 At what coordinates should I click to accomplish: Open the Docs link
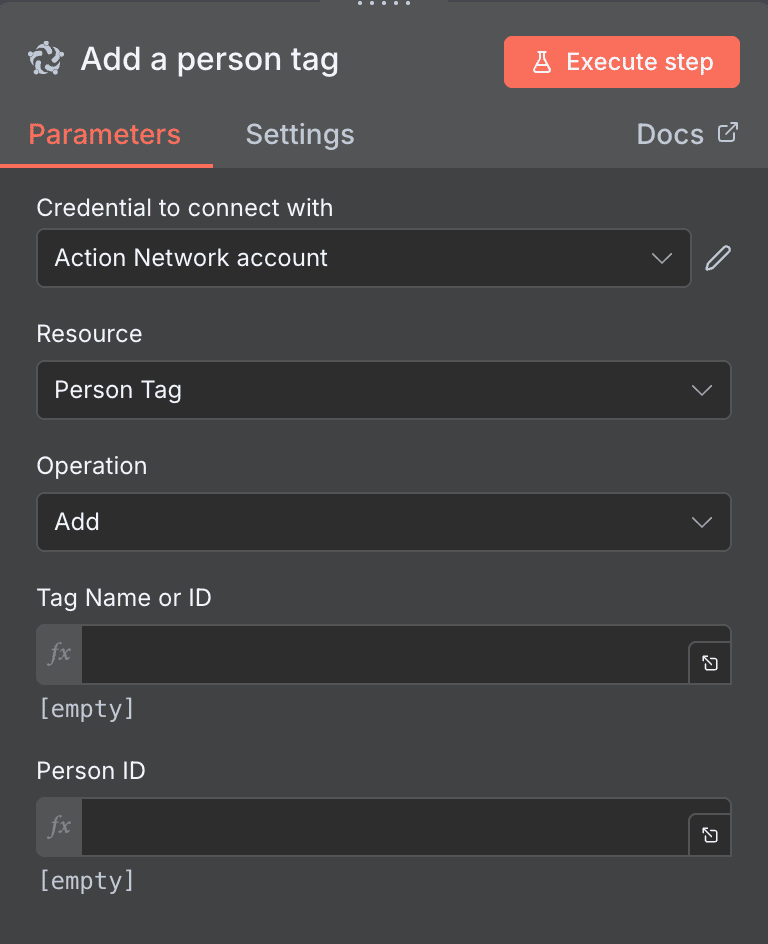[x=670, y=133]
